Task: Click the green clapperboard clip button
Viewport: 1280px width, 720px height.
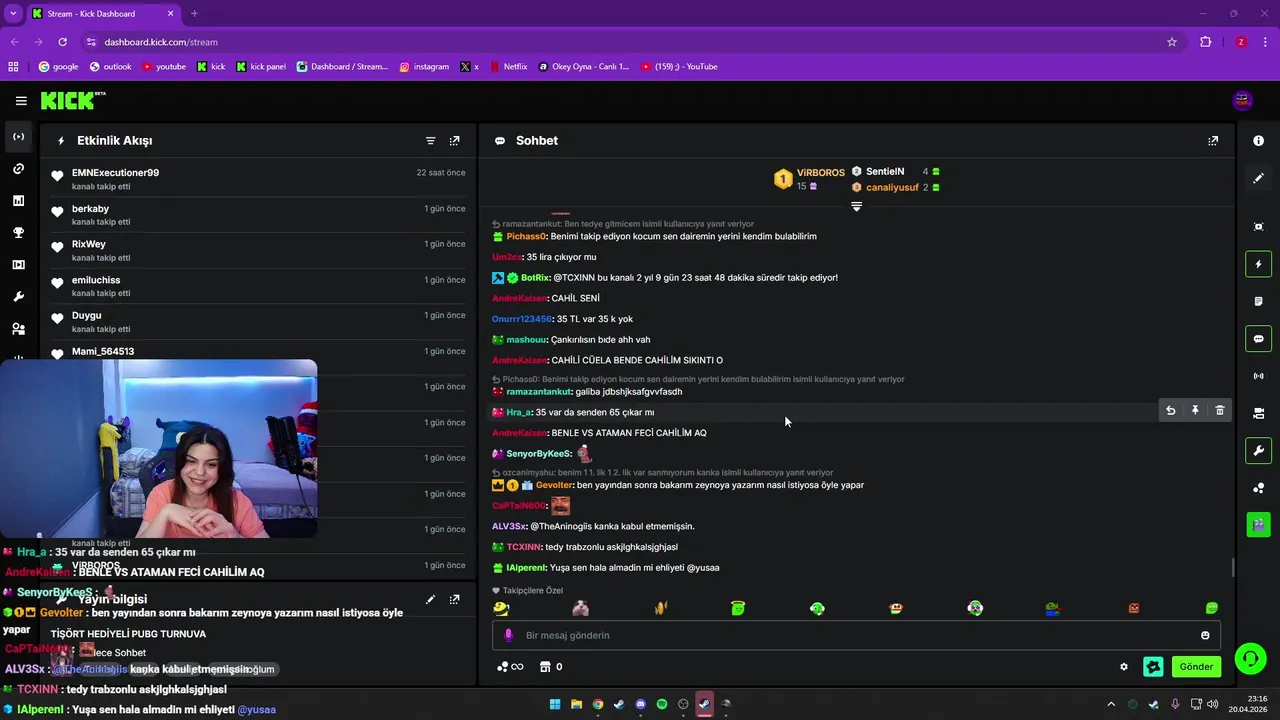Action: pos(1258,524)
